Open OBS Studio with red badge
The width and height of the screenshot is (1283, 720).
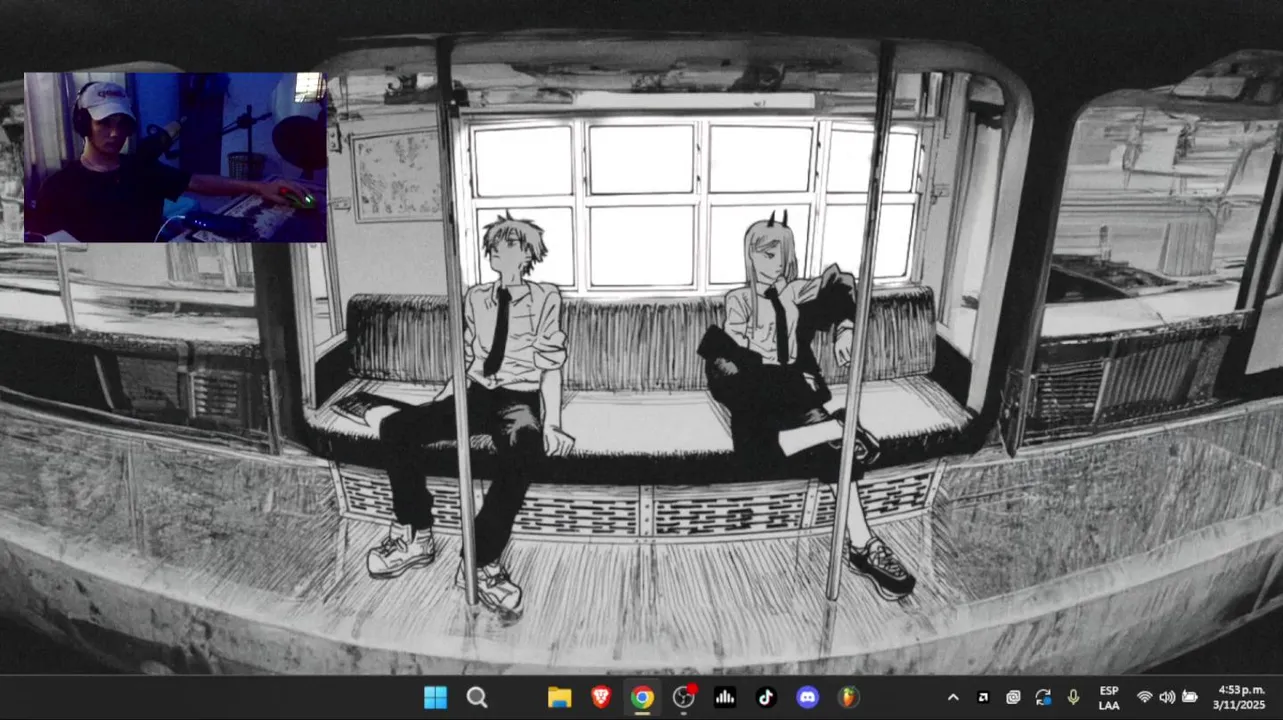tap(684, 696)
